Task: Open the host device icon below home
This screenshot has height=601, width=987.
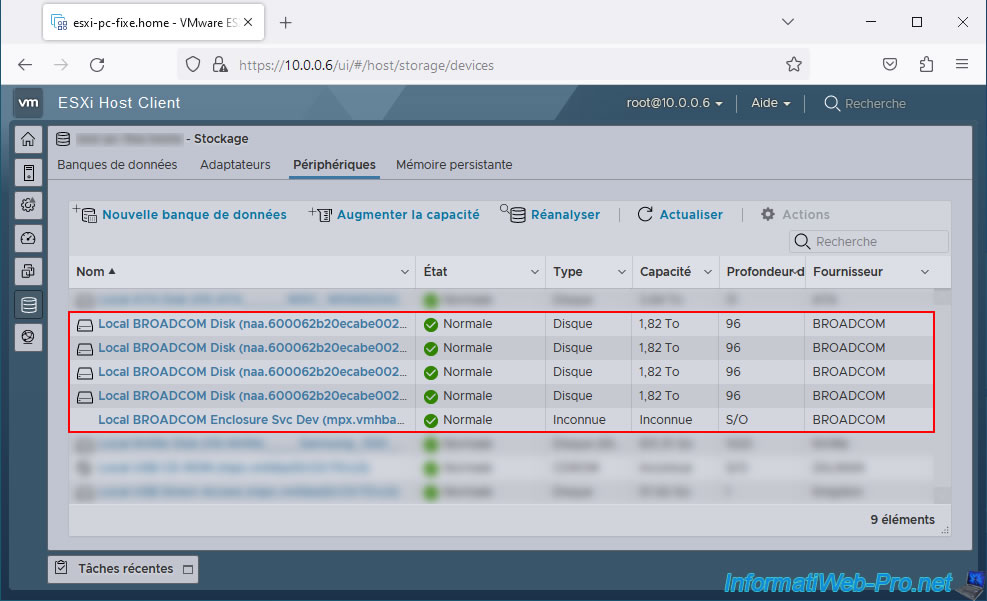Action: point(28,172)
